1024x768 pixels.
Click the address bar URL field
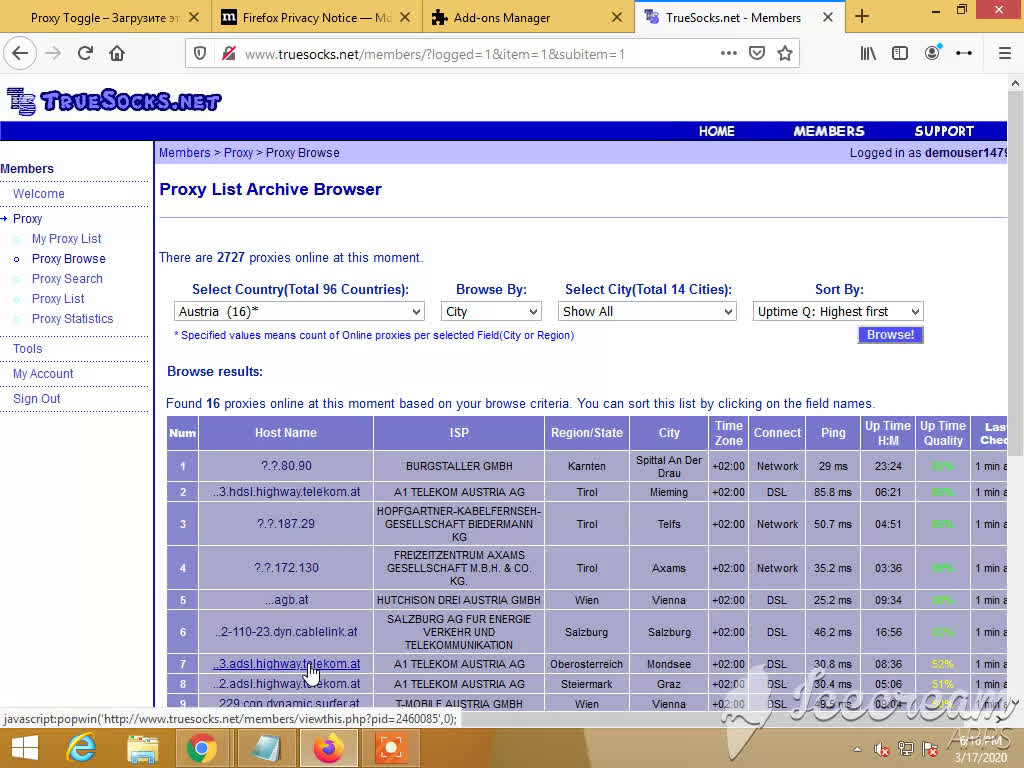point(434,54)
